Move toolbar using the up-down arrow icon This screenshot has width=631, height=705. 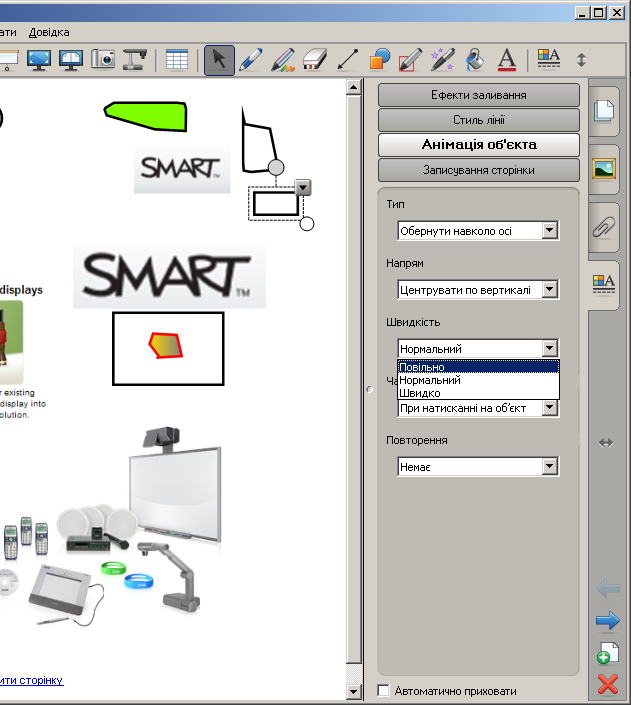pos(582,60)
